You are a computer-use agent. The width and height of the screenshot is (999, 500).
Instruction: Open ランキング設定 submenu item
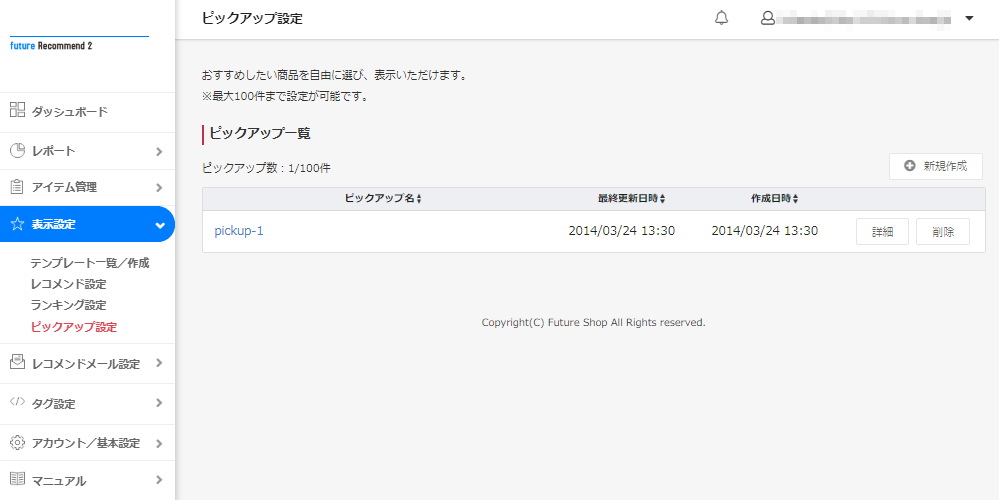tap(68, 304)
